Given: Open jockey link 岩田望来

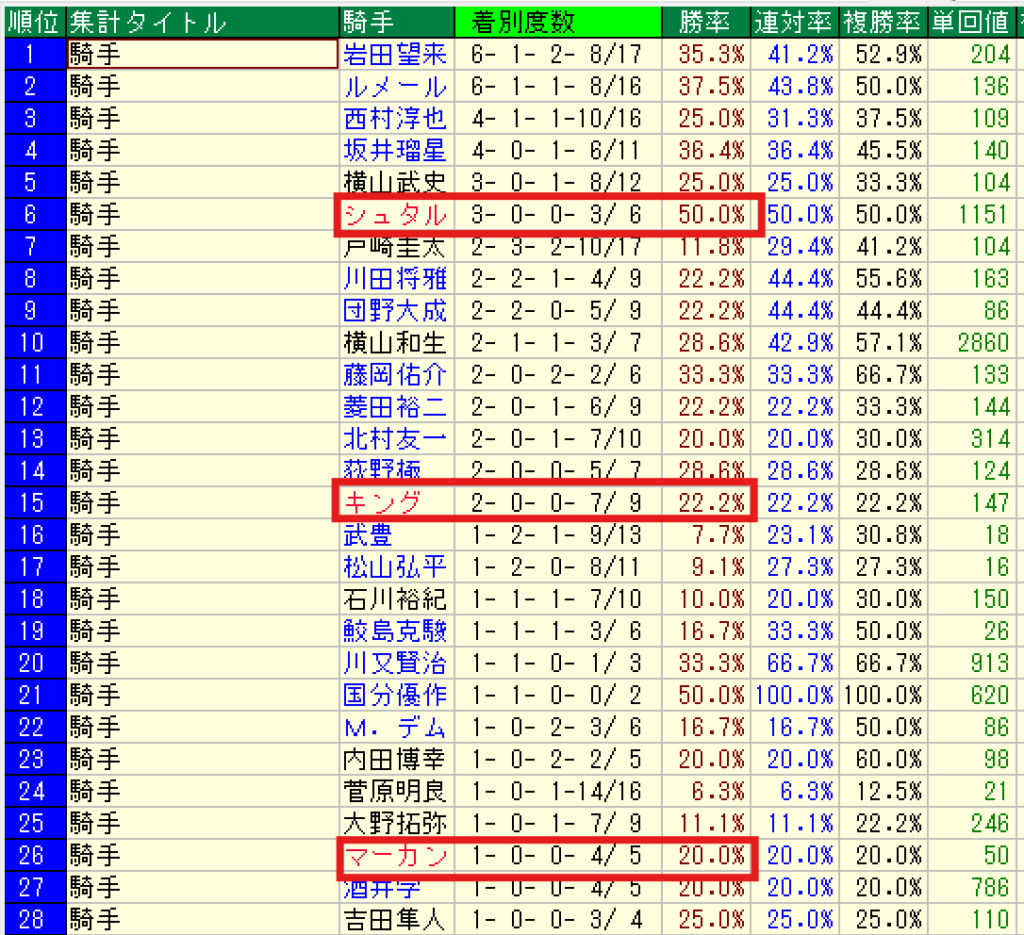Looking at the screenshot, I should 394,54.
